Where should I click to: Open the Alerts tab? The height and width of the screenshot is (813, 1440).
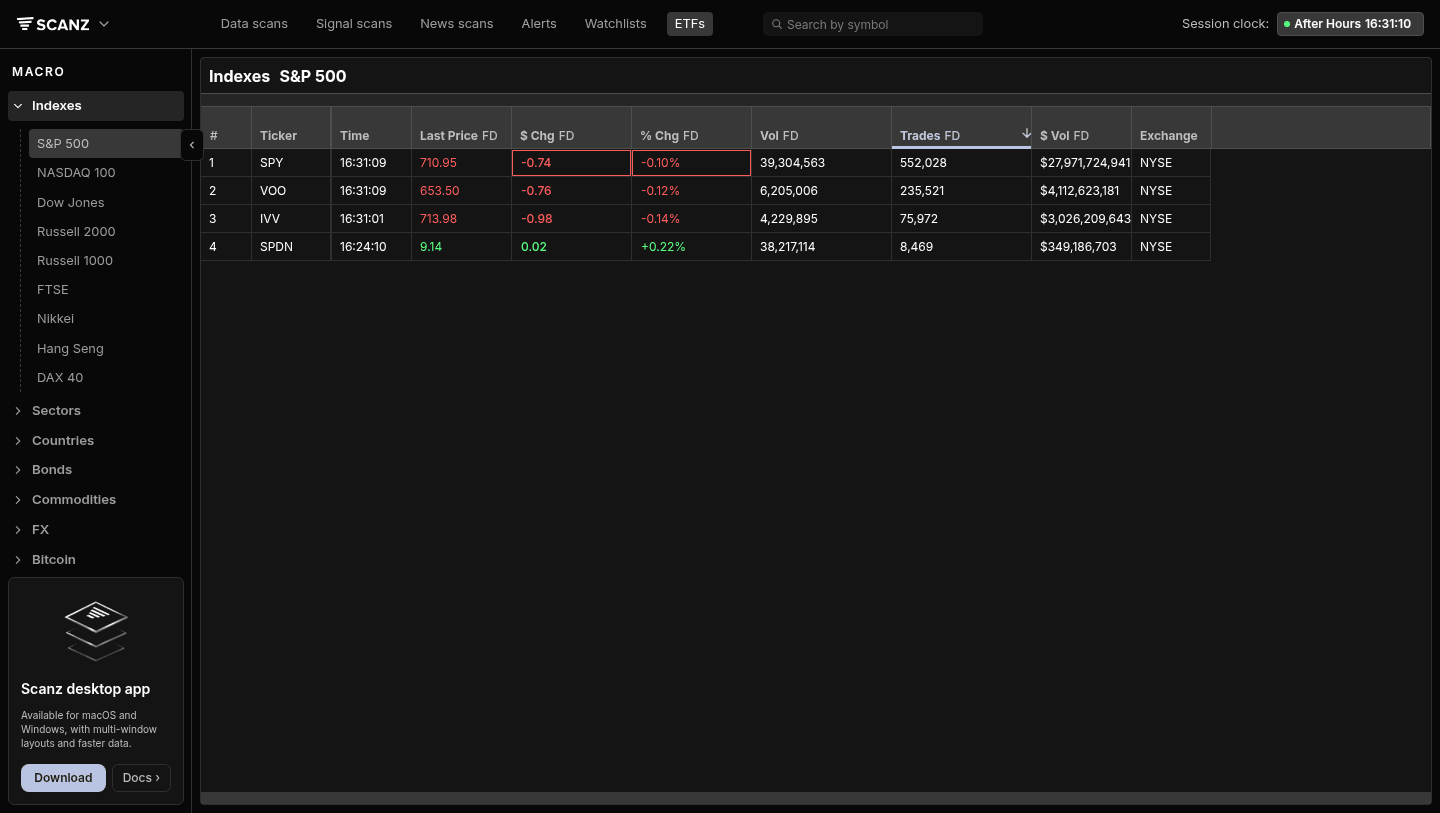coord(539,24)
